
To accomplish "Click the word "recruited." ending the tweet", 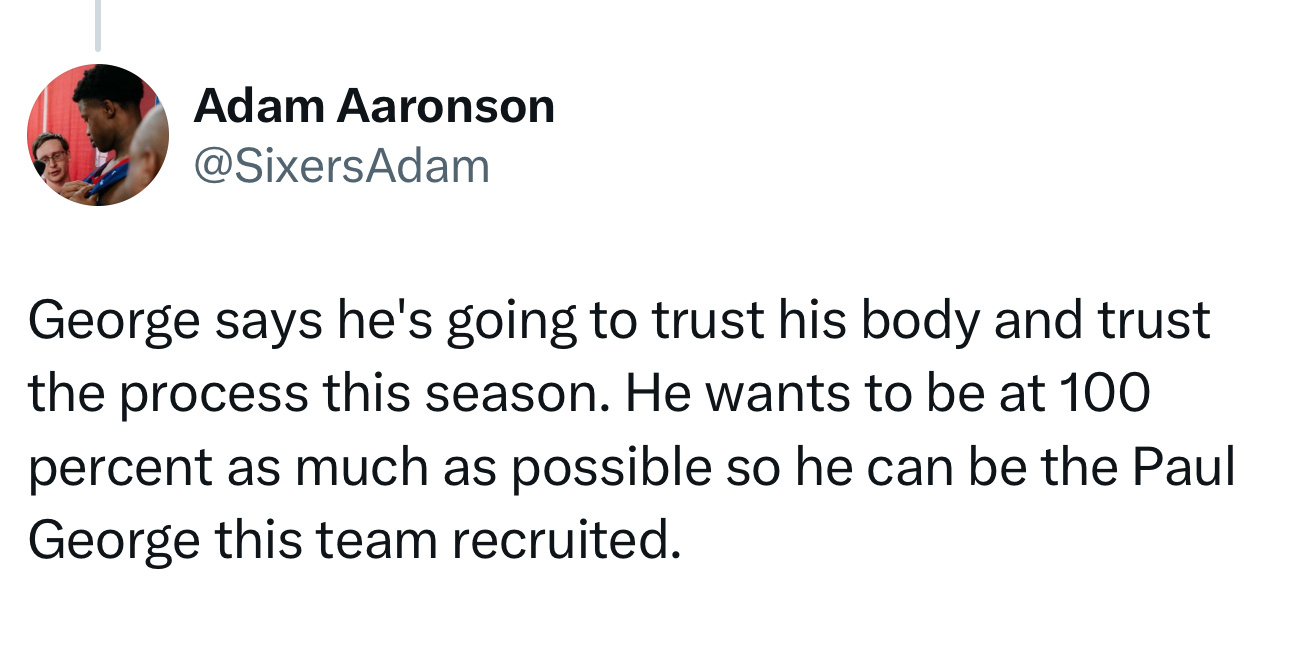I will 566,540.
